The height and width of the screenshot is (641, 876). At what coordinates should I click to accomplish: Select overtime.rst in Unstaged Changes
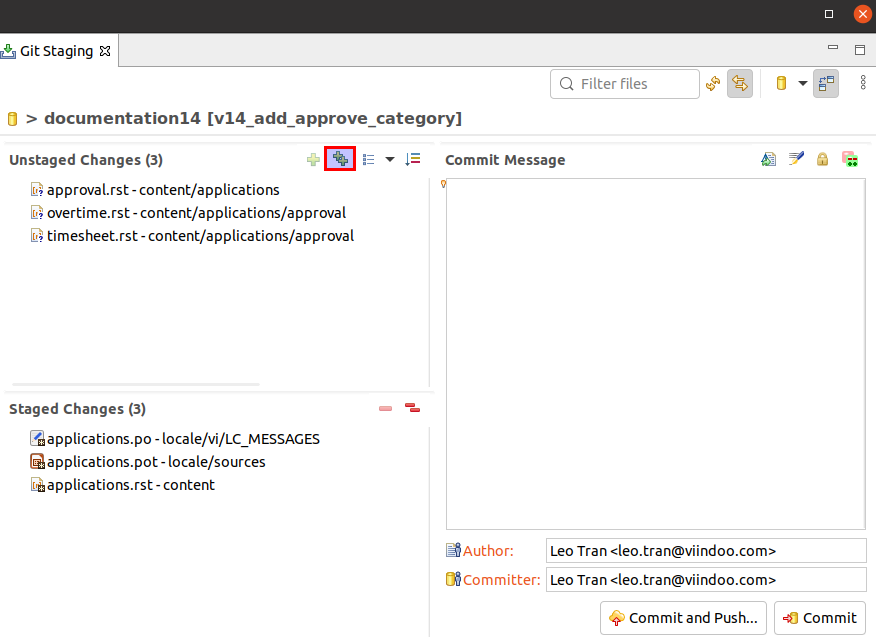pos(196,213)
